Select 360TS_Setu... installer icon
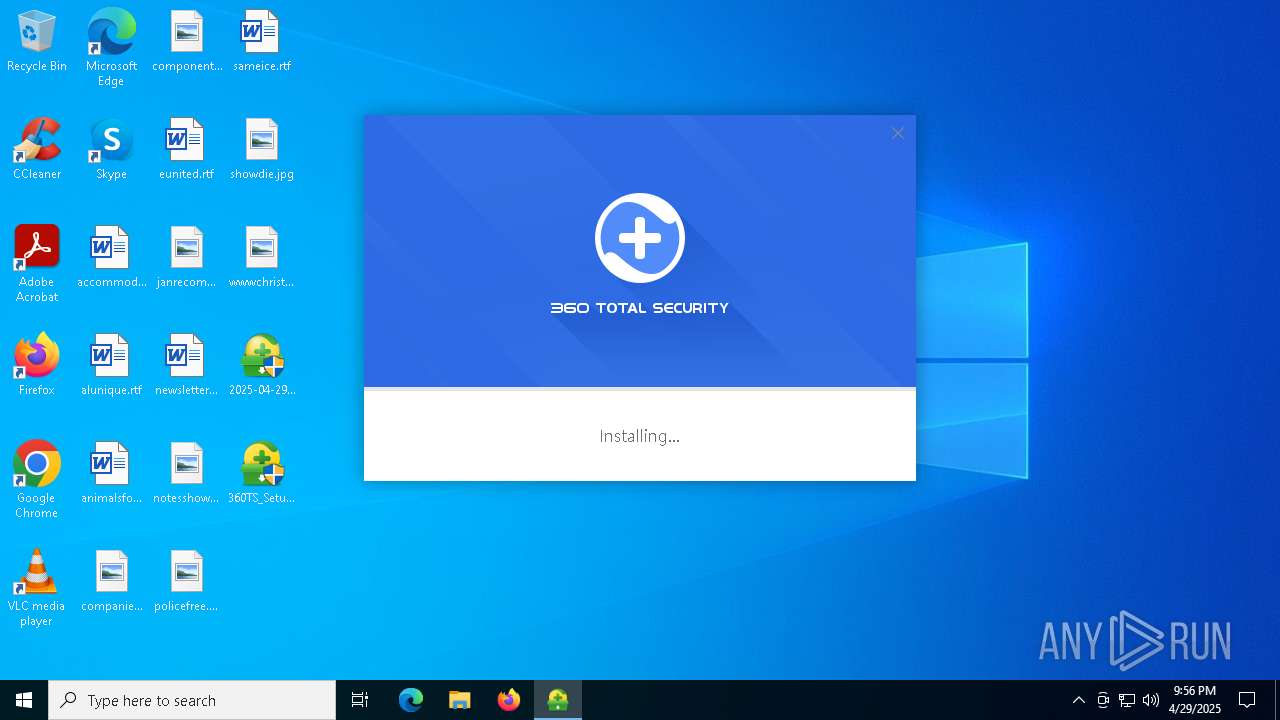This screenshot has height=720, width=1280. tap(261, 474)
